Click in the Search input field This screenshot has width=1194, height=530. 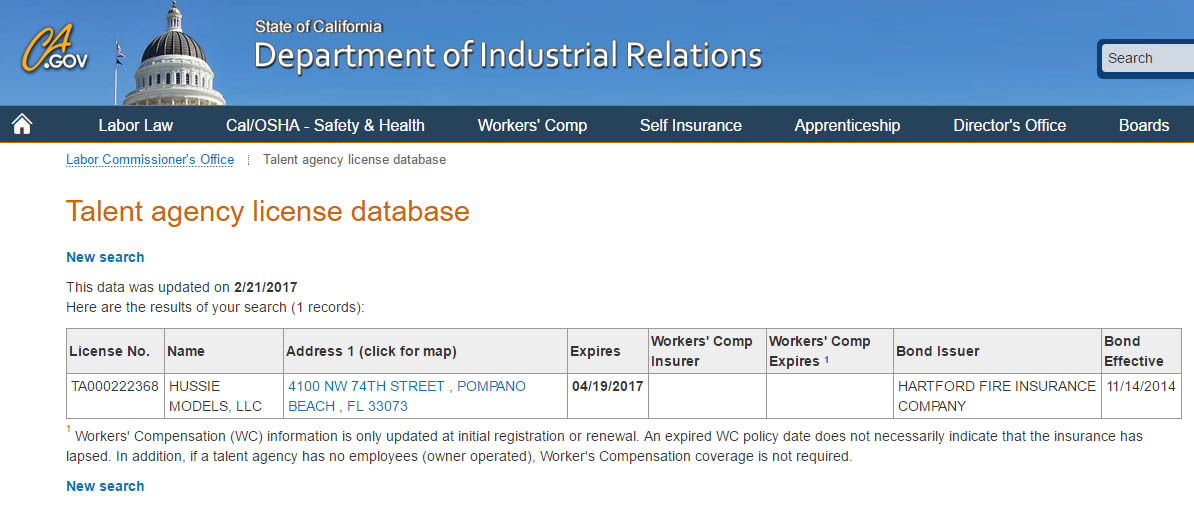pyautogui.click(x=1148, y=59)
